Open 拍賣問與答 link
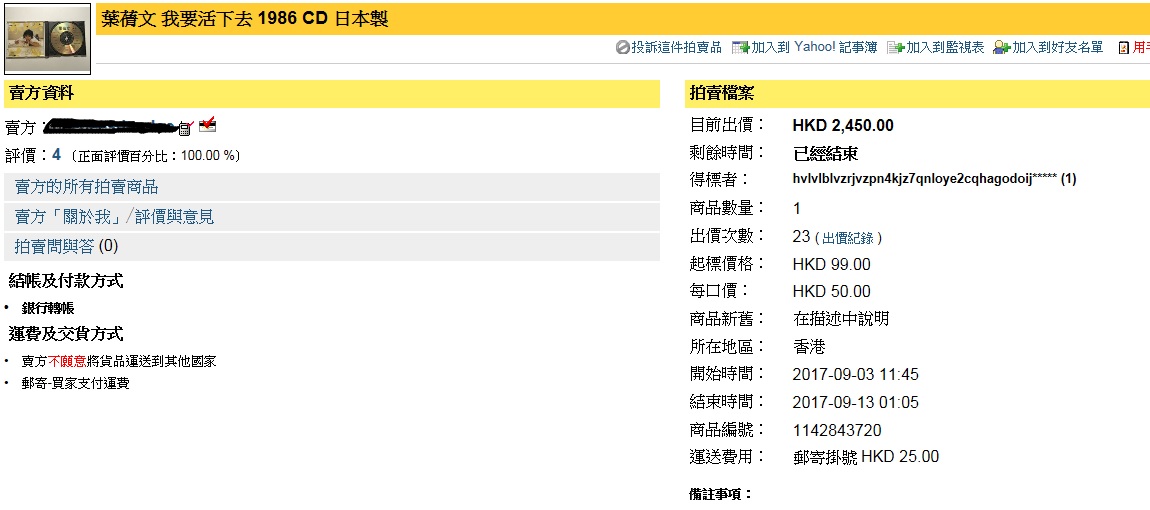Viewport: 1150px width, 510px height. tap(54, 247)
